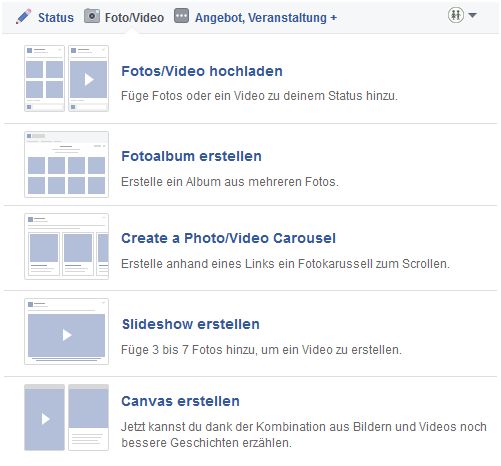This screenshot has width=501, height=466.
Task: Click the Angebot, Veranstaltung icon
Action: pos(181,16)
